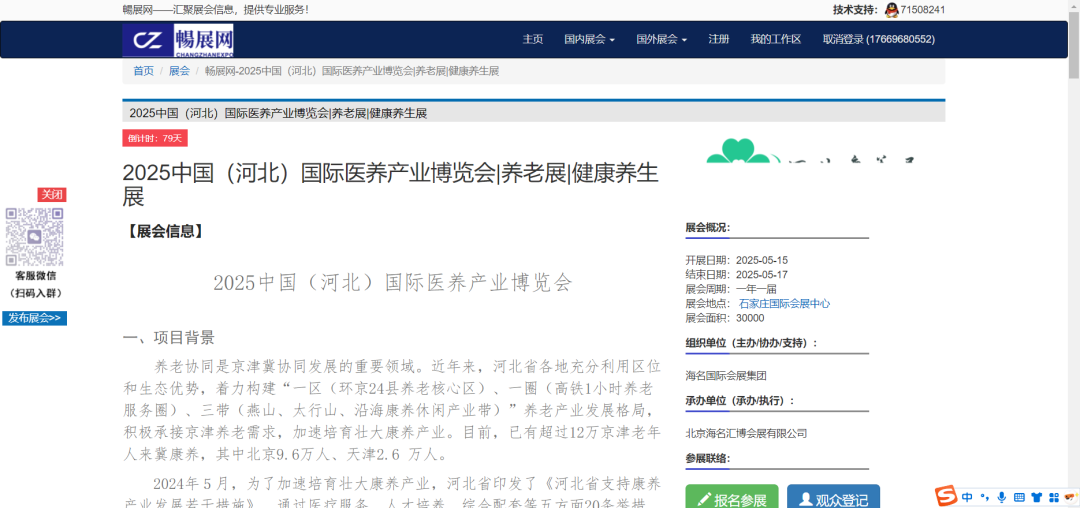Click the Sogou input method S logo
This screenshot has width=1080, height=508.
tap(946, 496)
